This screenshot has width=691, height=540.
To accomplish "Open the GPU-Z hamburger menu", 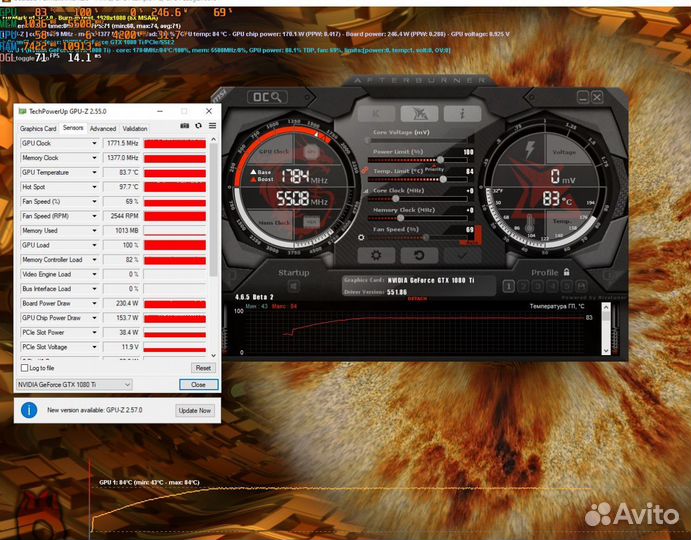I will [x=212, y=126].
